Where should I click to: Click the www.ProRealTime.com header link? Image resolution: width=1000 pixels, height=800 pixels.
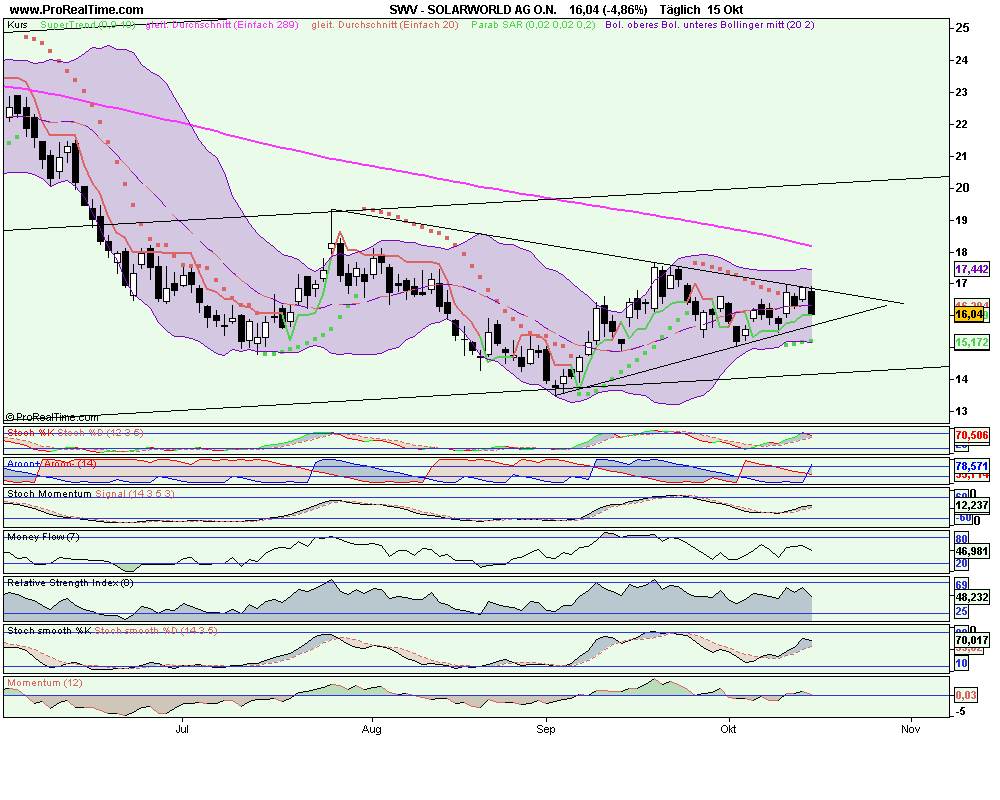click(77, 10)
